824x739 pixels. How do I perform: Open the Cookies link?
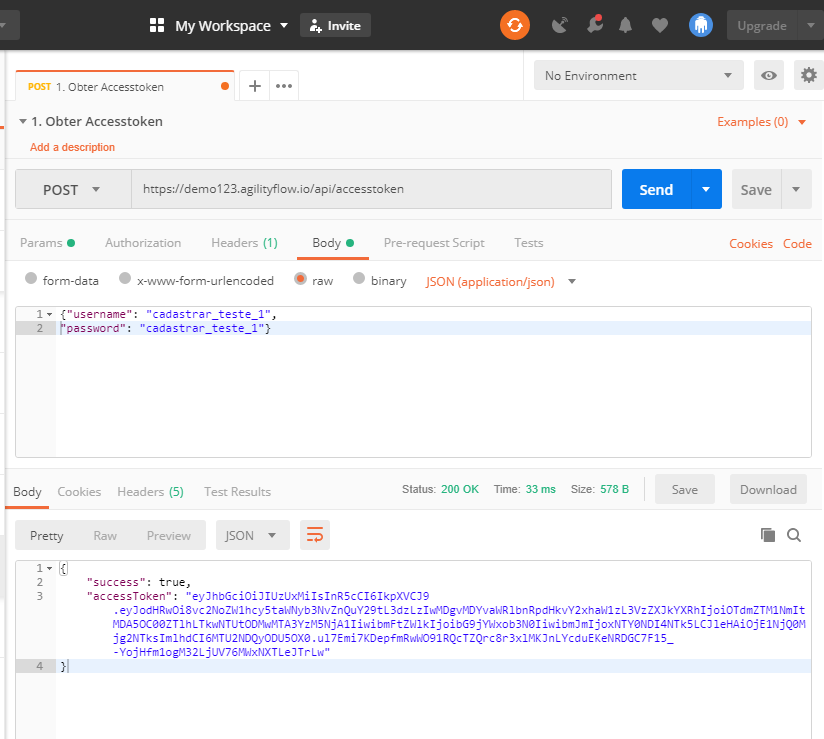pyautogui.click(x=751, y=244)
